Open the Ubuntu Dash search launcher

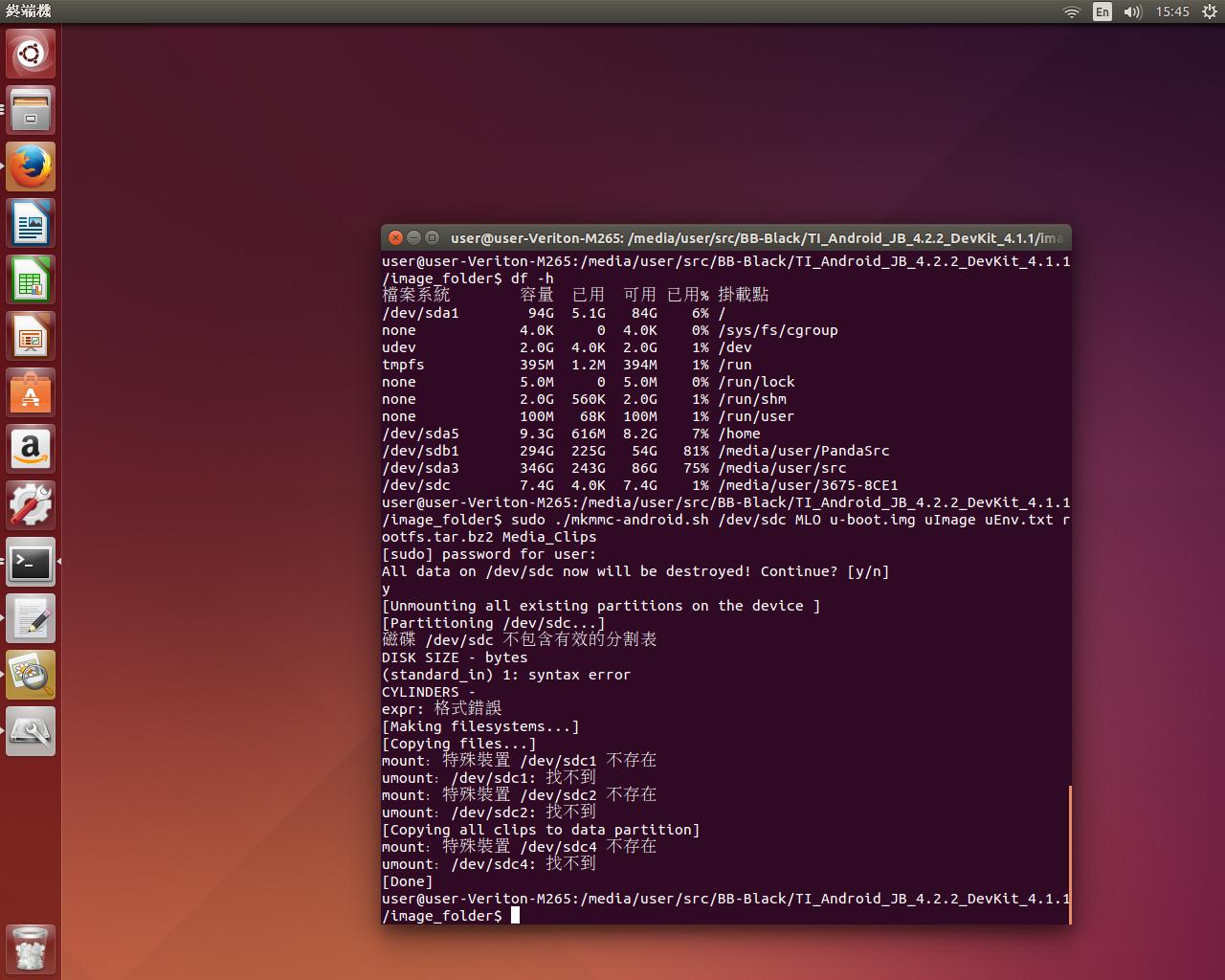click(31, 54)
